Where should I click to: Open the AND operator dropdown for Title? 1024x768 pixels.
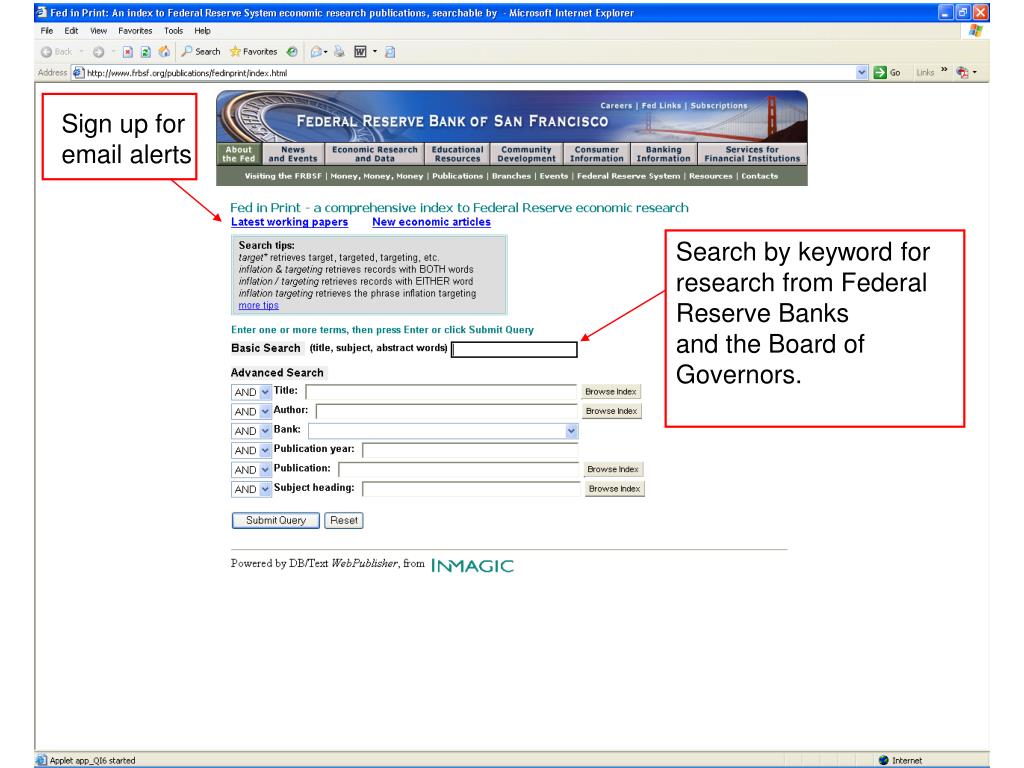coord(264,392)
